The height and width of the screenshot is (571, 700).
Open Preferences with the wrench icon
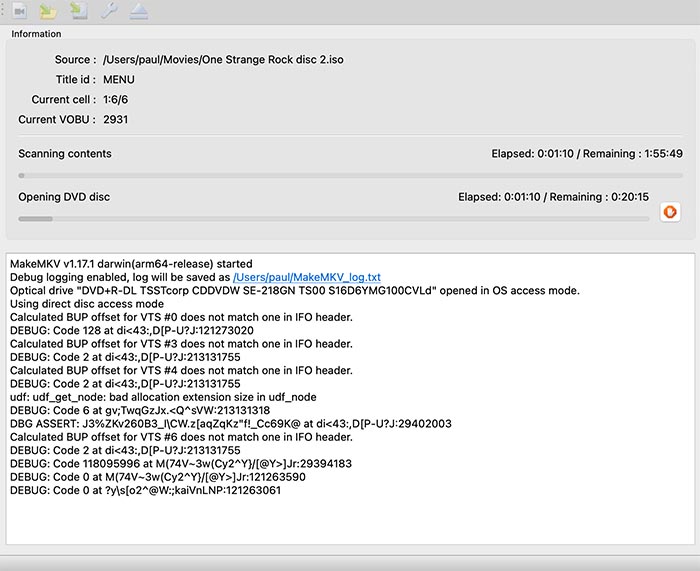[109, 11]
